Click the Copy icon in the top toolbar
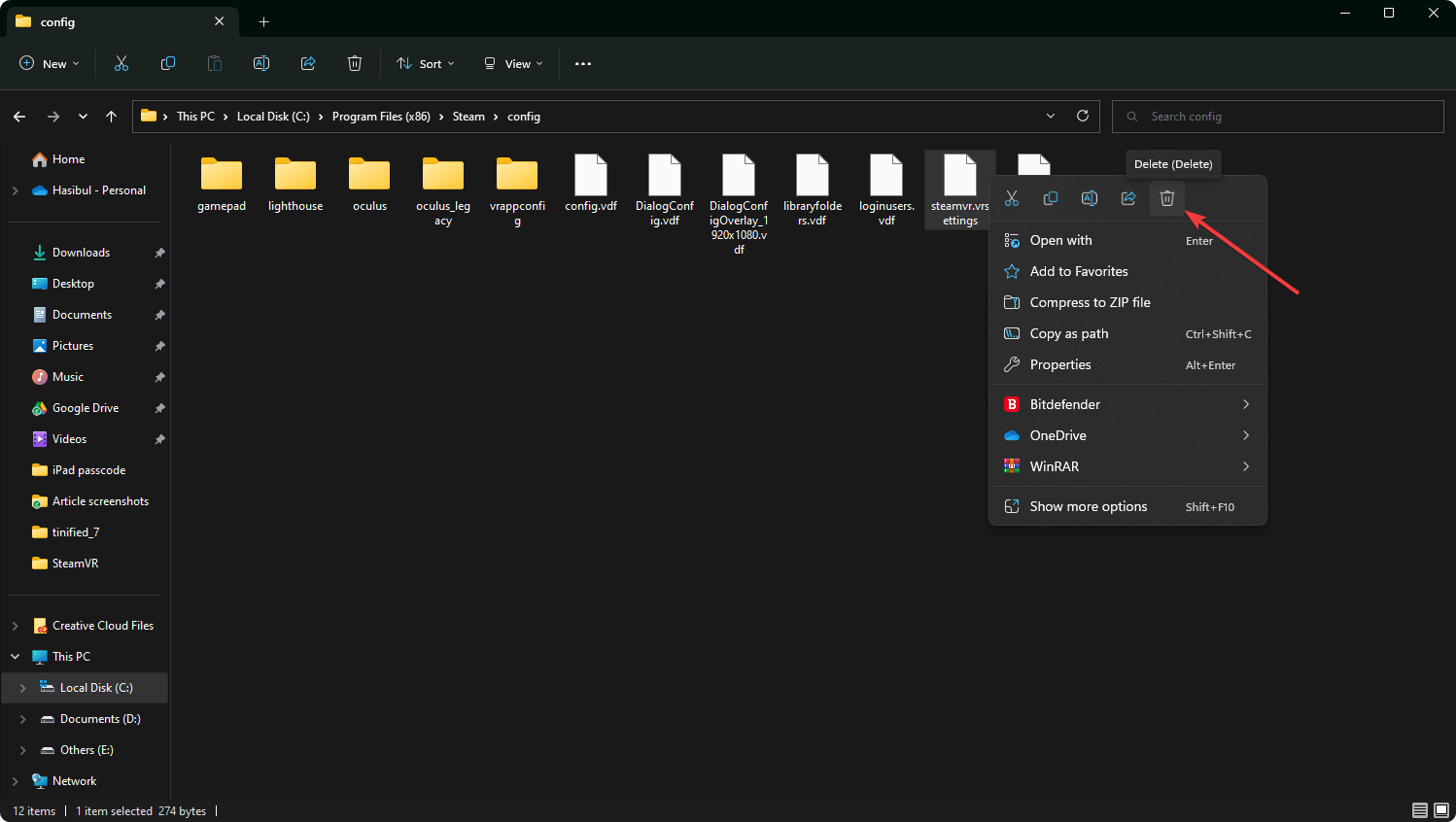Image resolution: width=1456 pixels, height=822 pixels. pyautogui.click(x=168, y=63)
